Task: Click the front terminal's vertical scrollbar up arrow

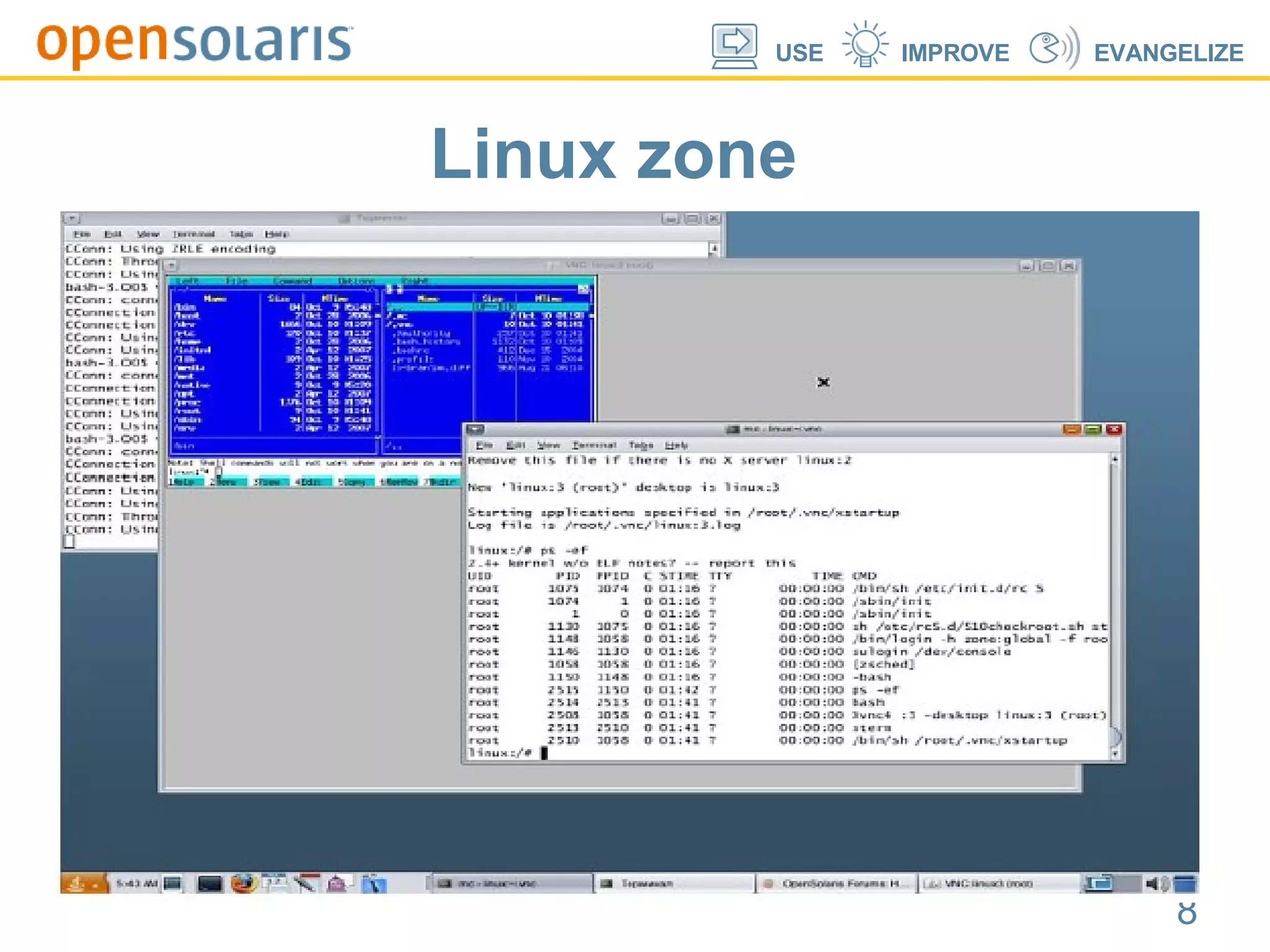Action: (1114, 460)
